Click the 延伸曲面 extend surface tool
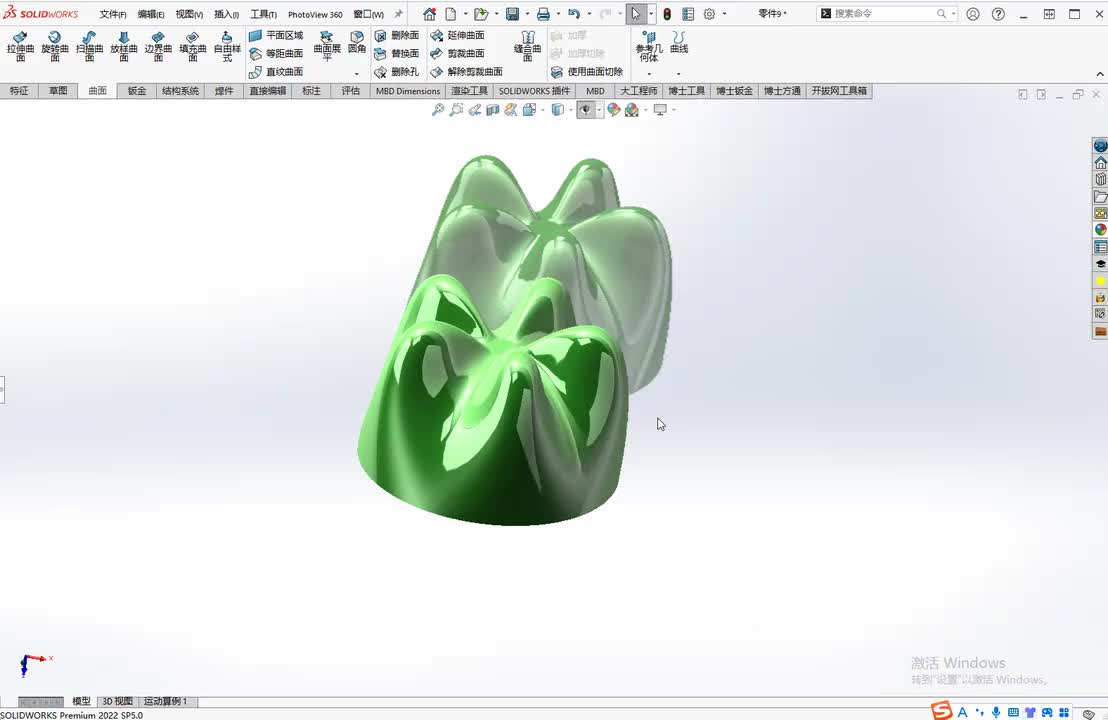This screenshot has width=1108, height=720. (x=457, y=35)
